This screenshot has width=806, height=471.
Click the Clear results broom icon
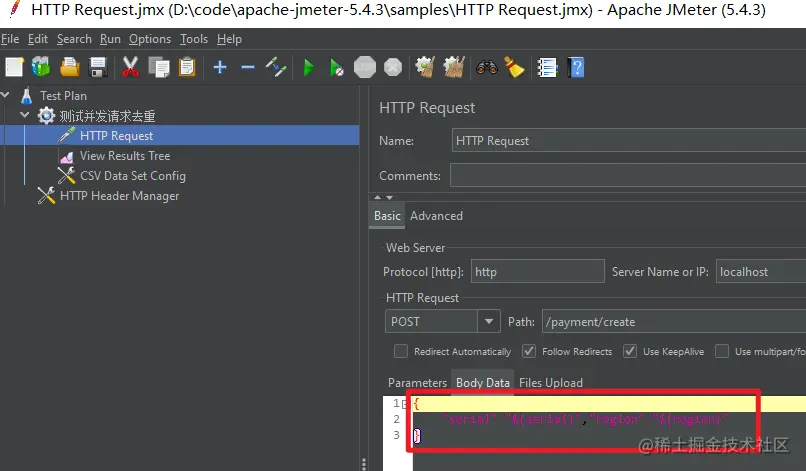(425, 67)
